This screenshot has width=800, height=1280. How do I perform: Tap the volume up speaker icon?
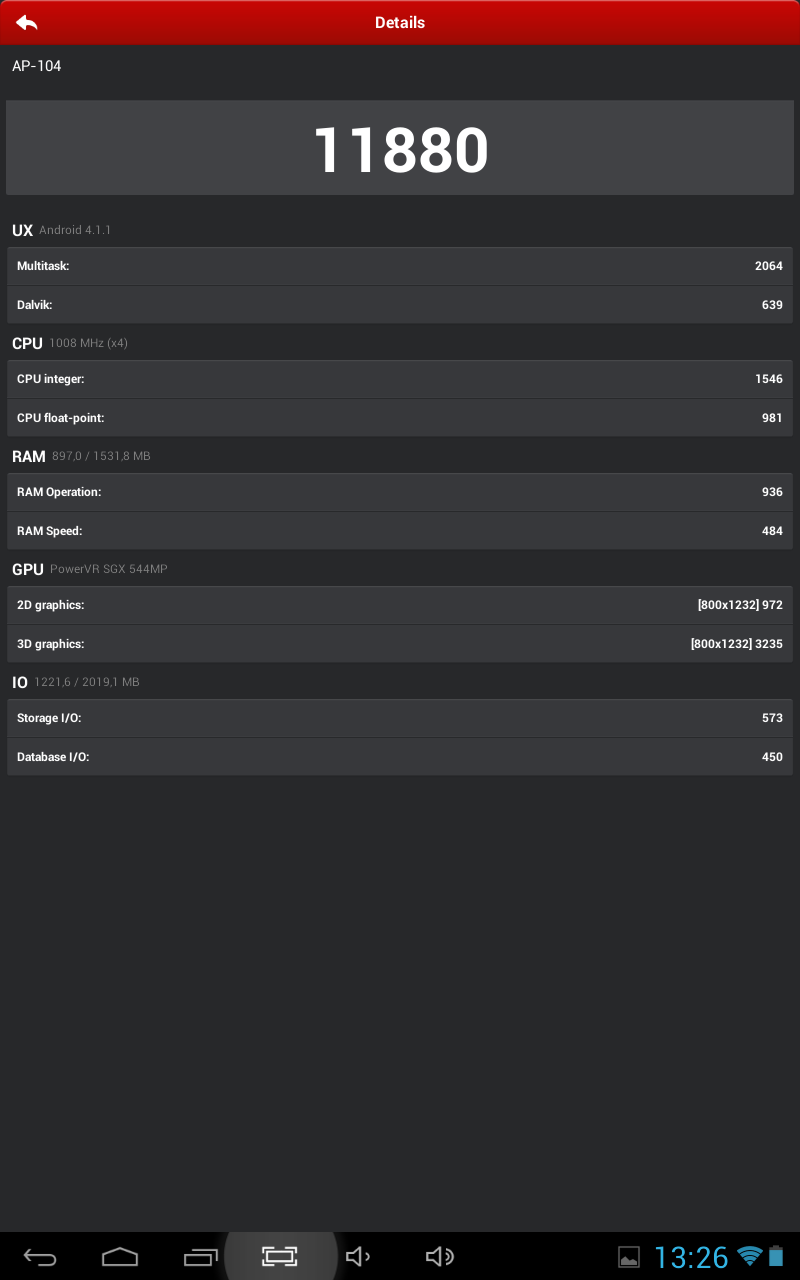439,1257
